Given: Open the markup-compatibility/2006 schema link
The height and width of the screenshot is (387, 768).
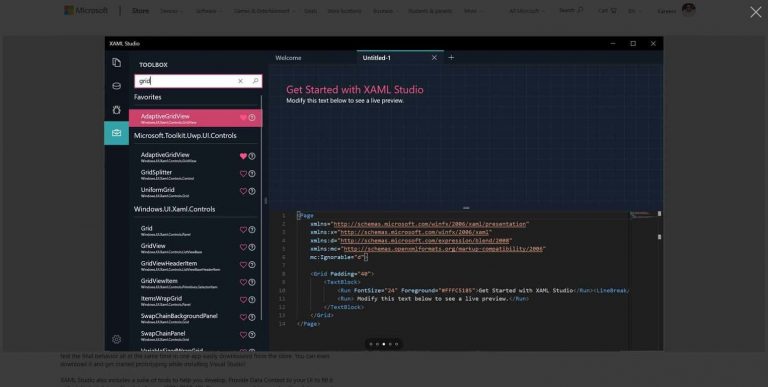Looking at the screenshot, I should [x=443, y=249].
